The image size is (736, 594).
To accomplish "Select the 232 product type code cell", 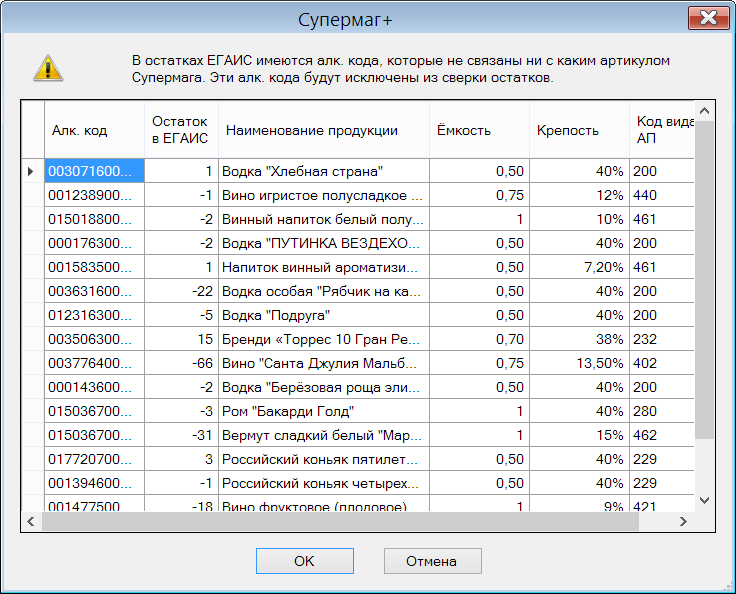I will pyautogui.click(x=662, y=339).
